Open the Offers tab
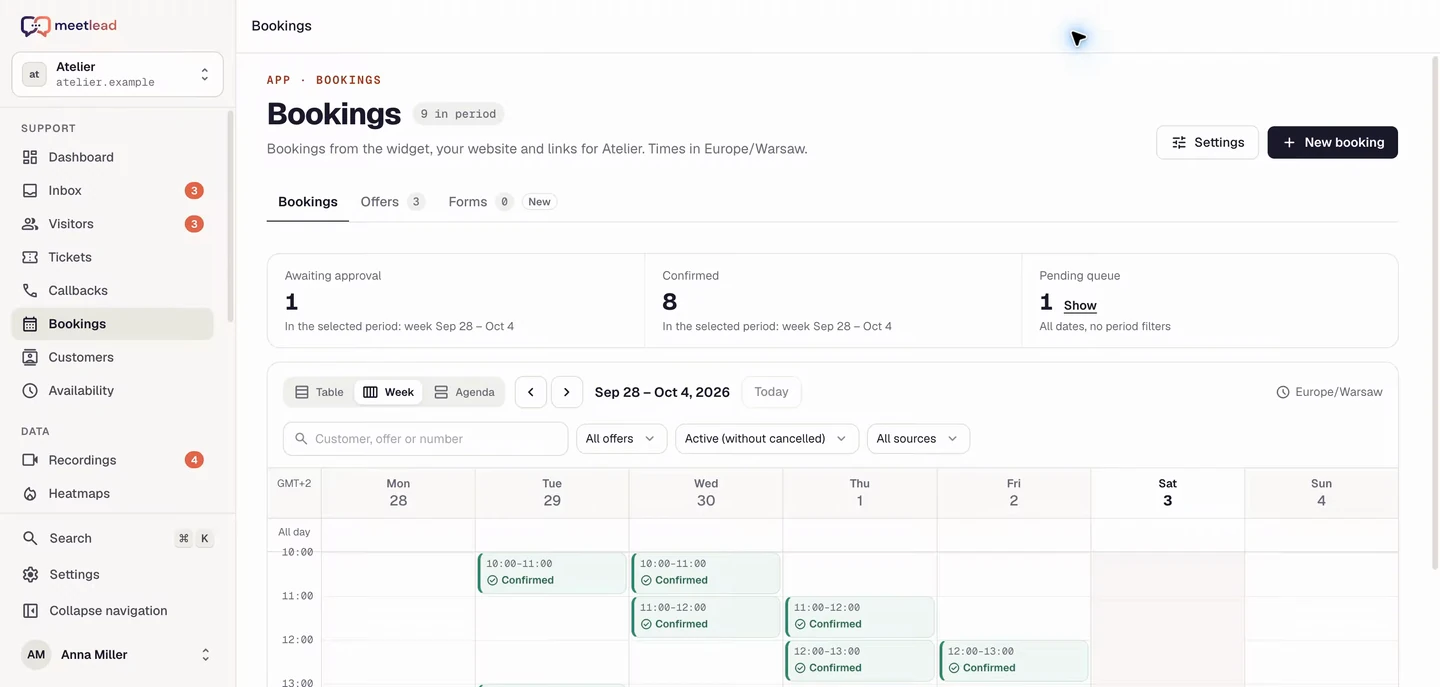Viewport: 1440px width, 687px height. point(393,202)
